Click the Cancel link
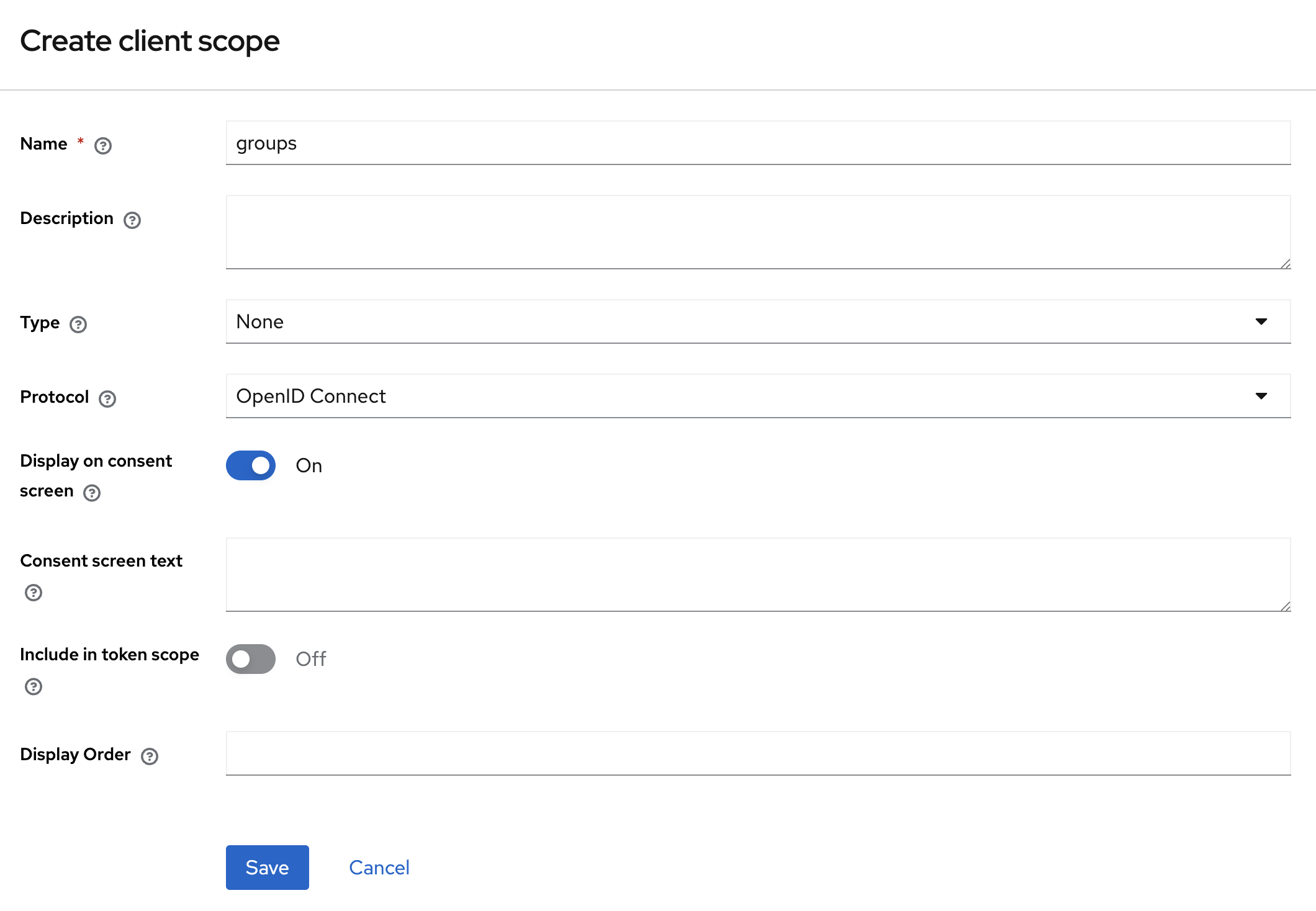This screenshot has width=1316, height=911. (x=379, y=868)
